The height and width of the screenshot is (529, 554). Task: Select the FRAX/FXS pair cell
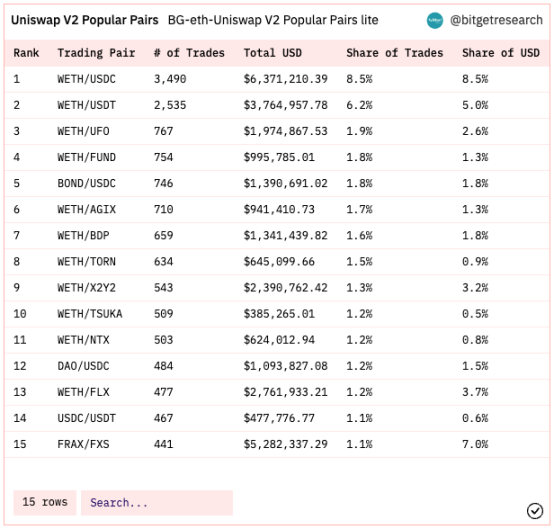83,444
